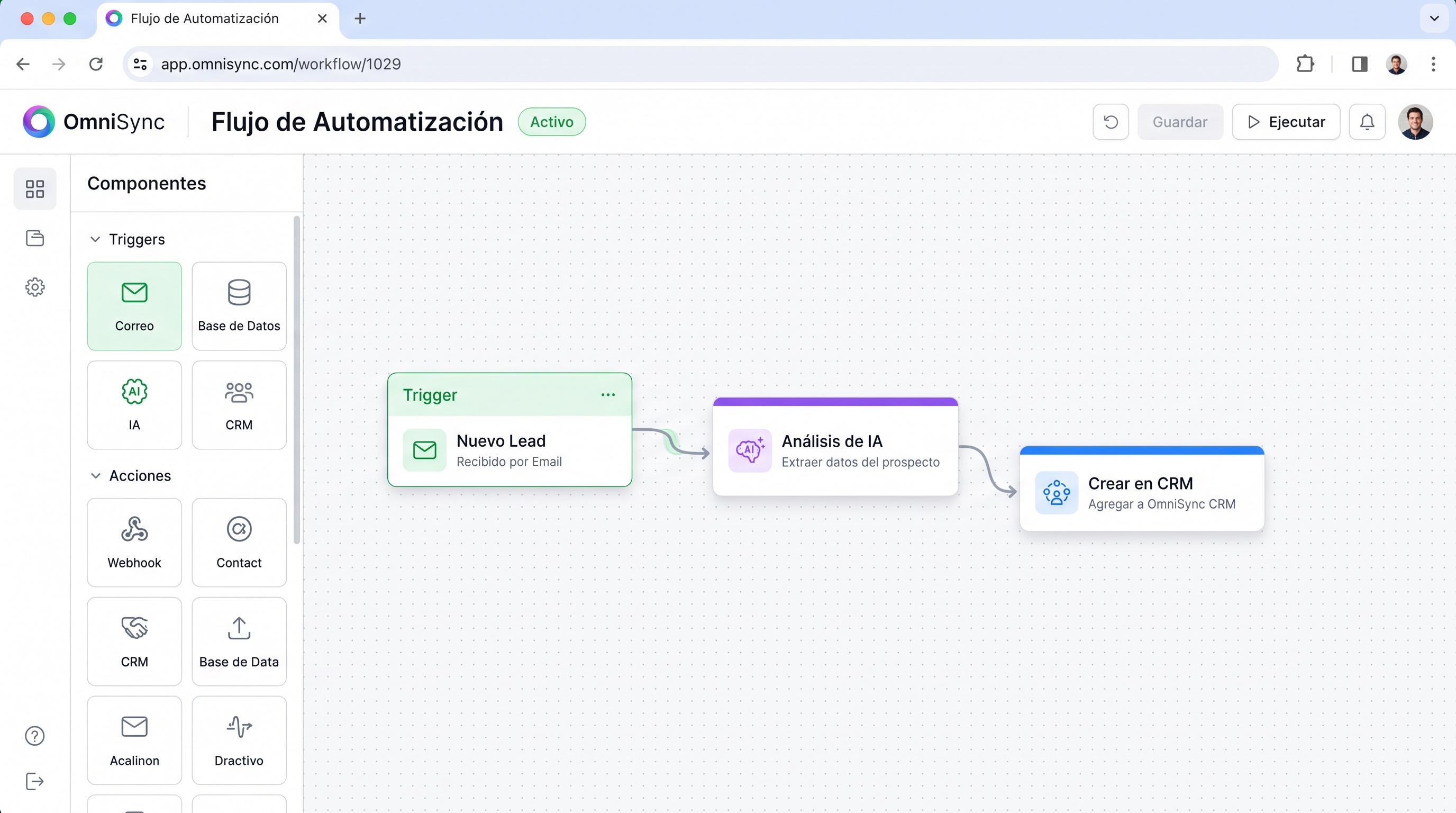Viewport: 1456px width, 813px height.
Task: Select the CRM trigger component with people icon
Action: pyautogui.click(x=239, y=405)
